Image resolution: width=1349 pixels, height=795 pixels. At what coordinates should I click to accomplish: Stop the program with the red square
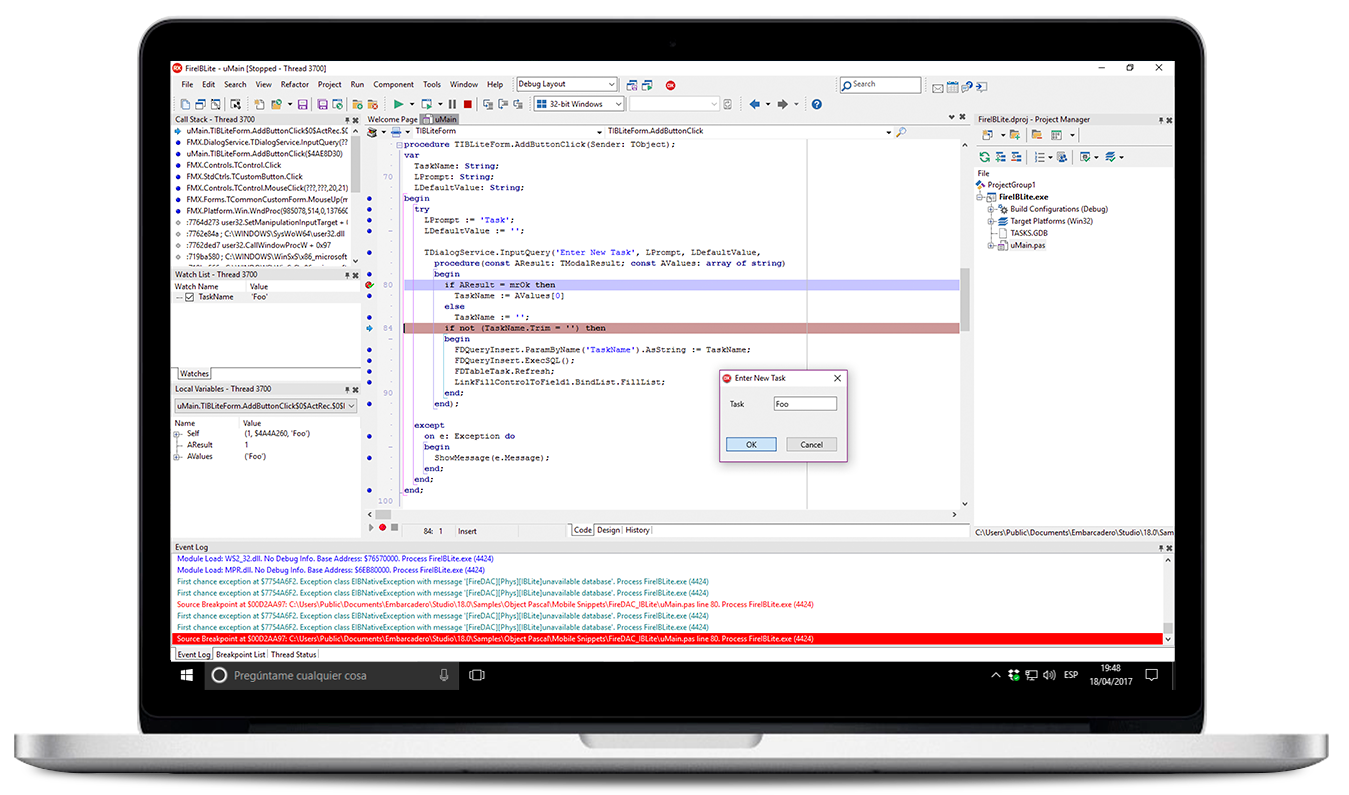[467, 104]
